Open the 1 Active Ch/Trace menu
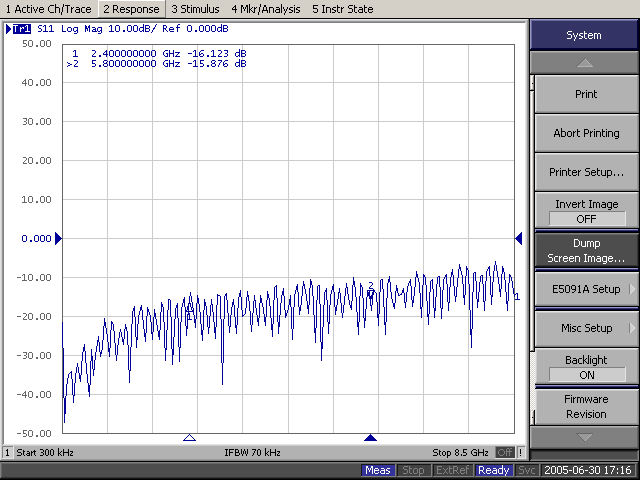This screenshot has height=480, width=640. [48, 9]
